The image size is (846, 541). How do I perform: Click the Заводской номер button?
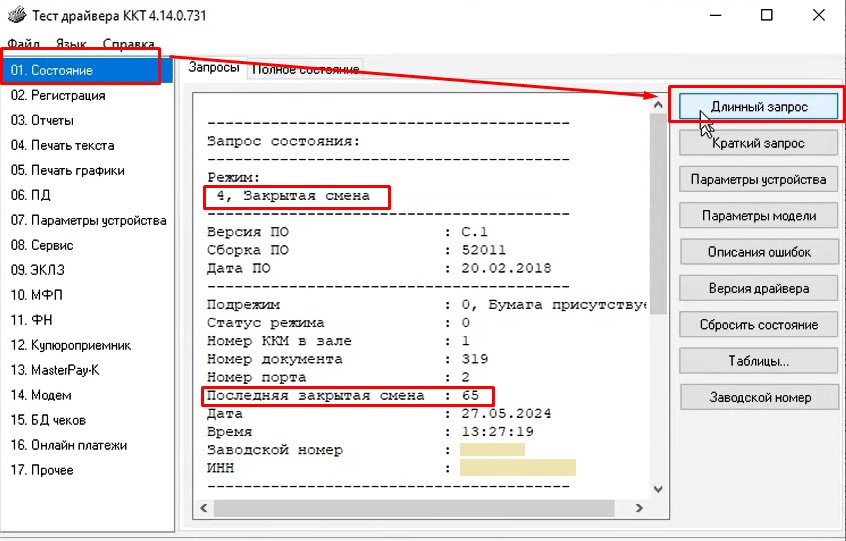(x=758, y=398)
